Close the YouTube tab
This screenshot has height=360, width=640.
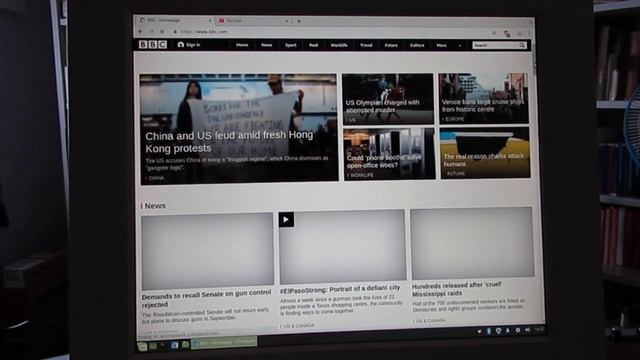click(x=287, y=21)
